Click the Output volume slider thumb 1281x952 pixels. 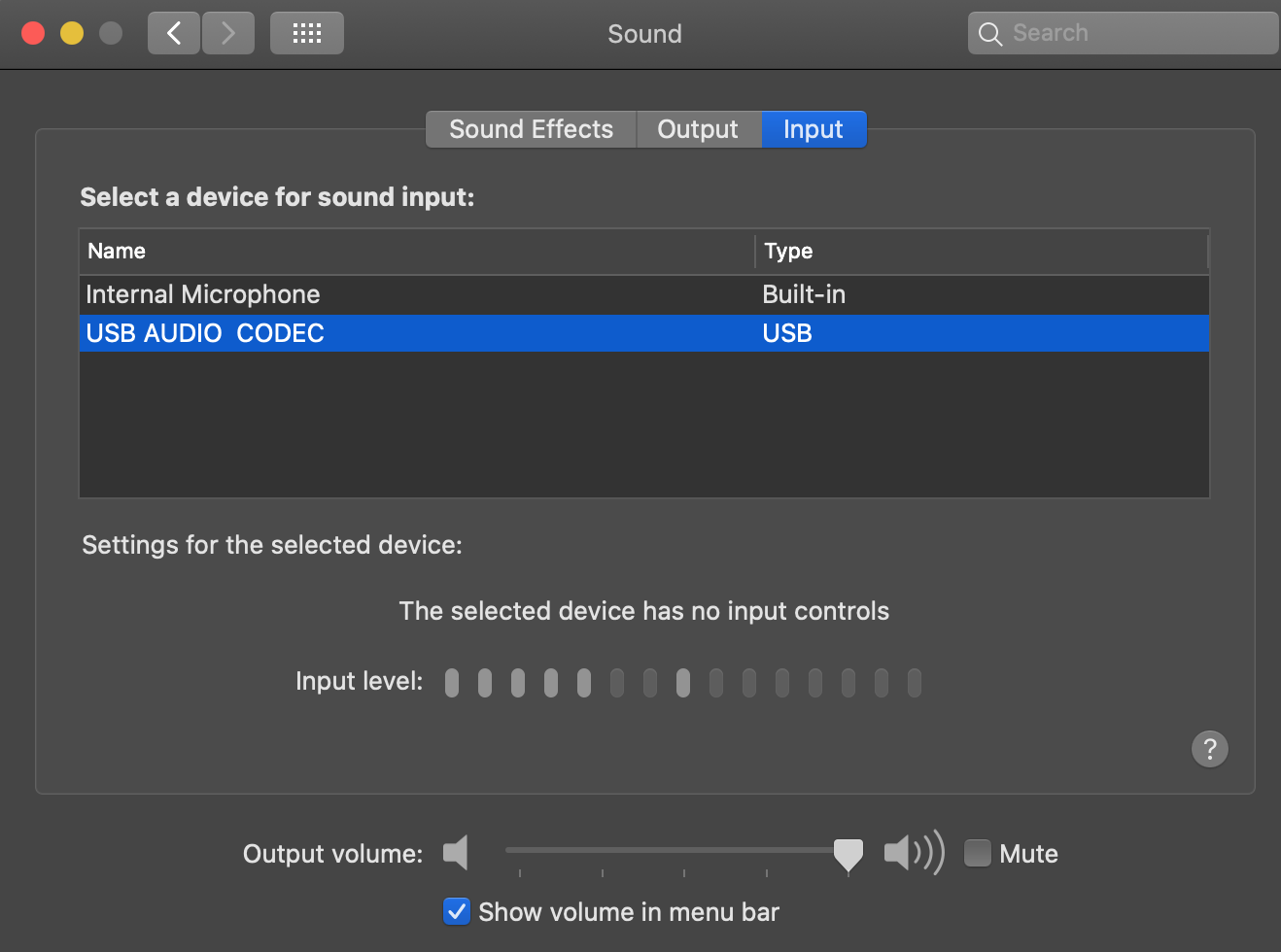click(848, 855)
